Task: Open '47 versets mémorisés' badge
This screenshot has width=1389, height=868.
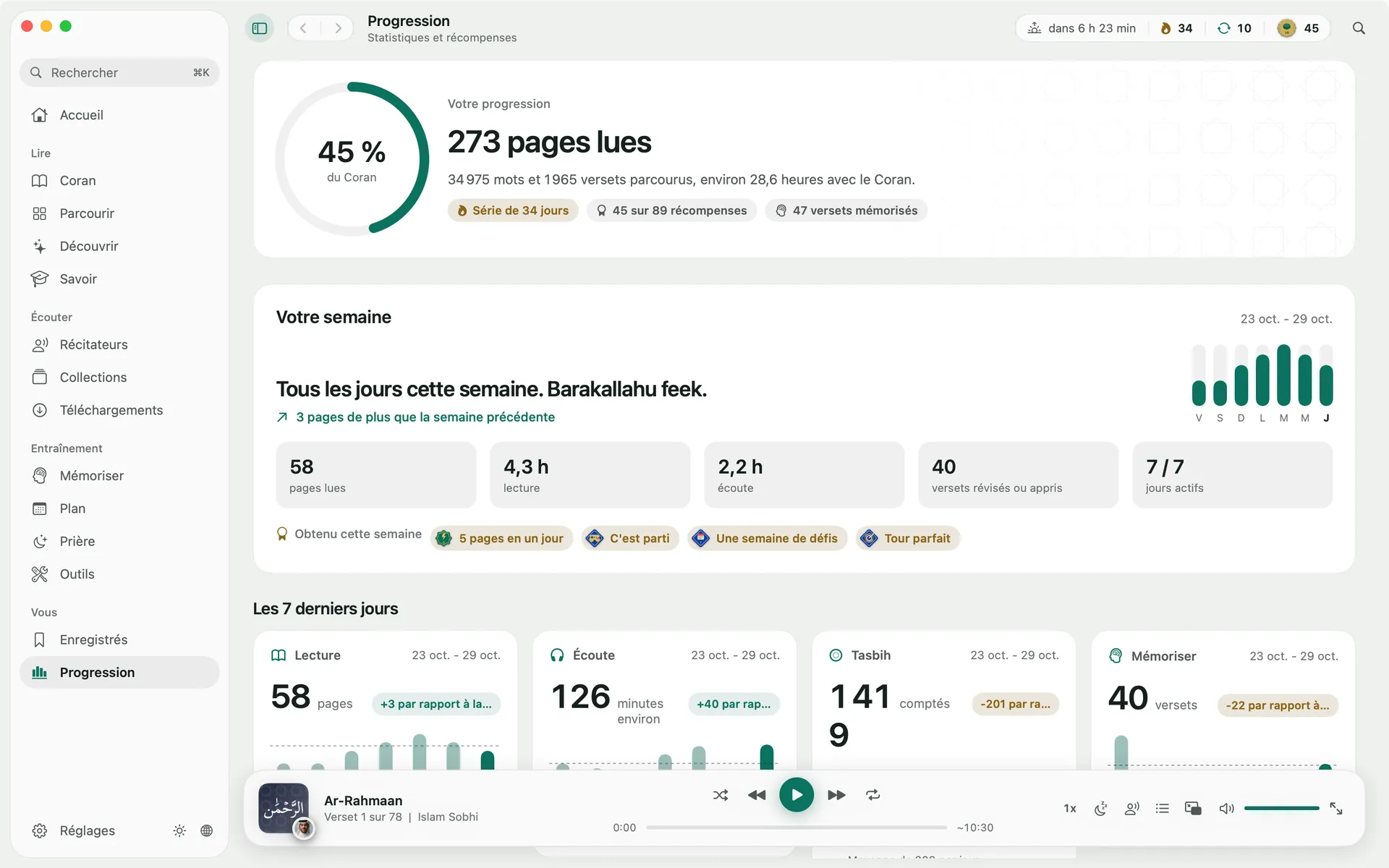Action: tap(846, 210)
